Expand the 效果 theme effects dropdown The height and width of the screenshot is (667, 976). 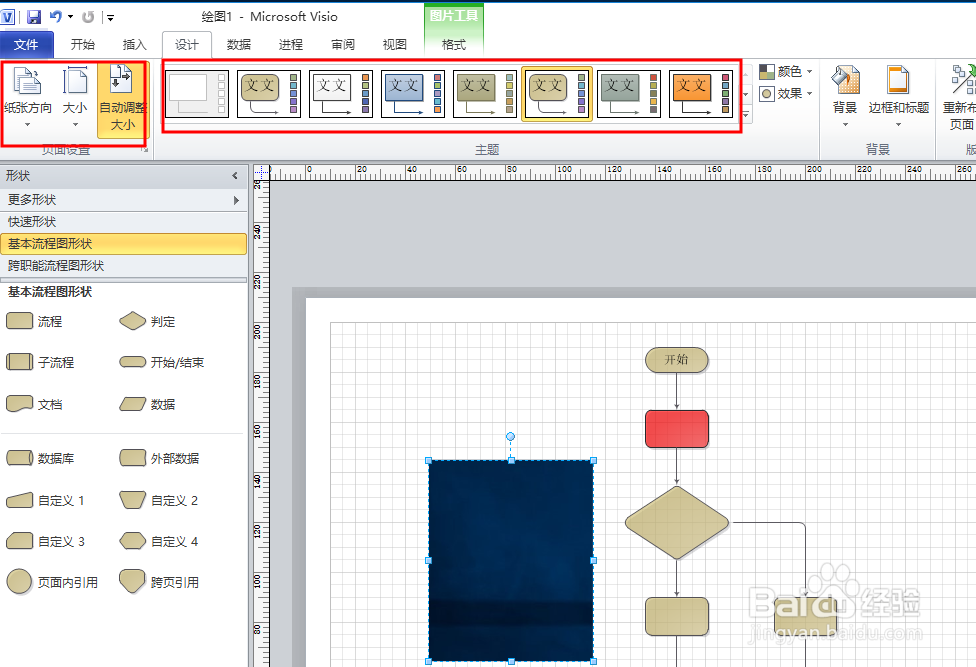click(787, 94)
